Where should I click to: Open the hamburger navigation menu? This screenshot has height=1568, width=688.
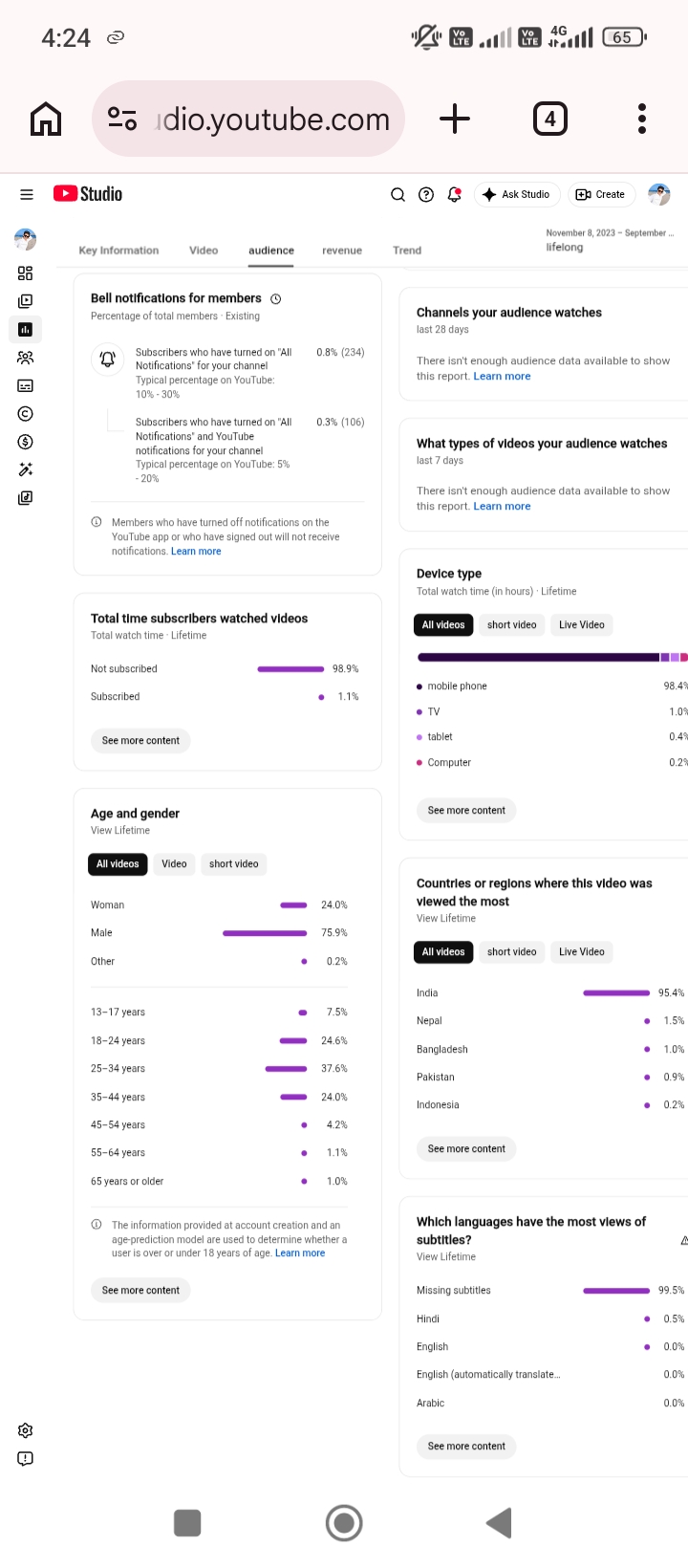(x=27, y=194)
